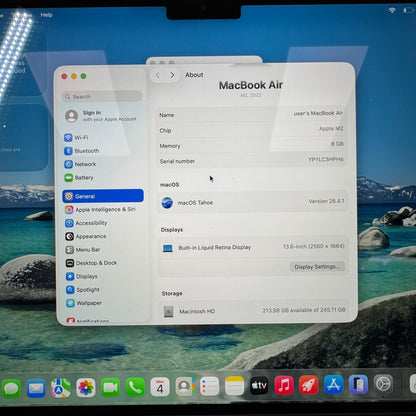Launch Reminders from the Dock

[x=209, y=386]
